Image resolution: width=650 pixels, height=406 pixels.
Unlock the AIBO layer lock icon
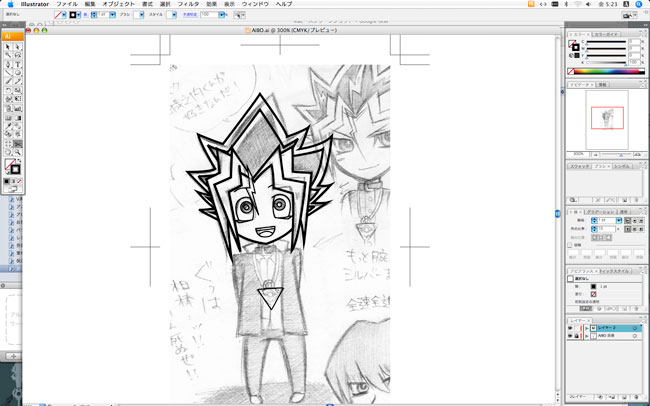pos(577,336)
